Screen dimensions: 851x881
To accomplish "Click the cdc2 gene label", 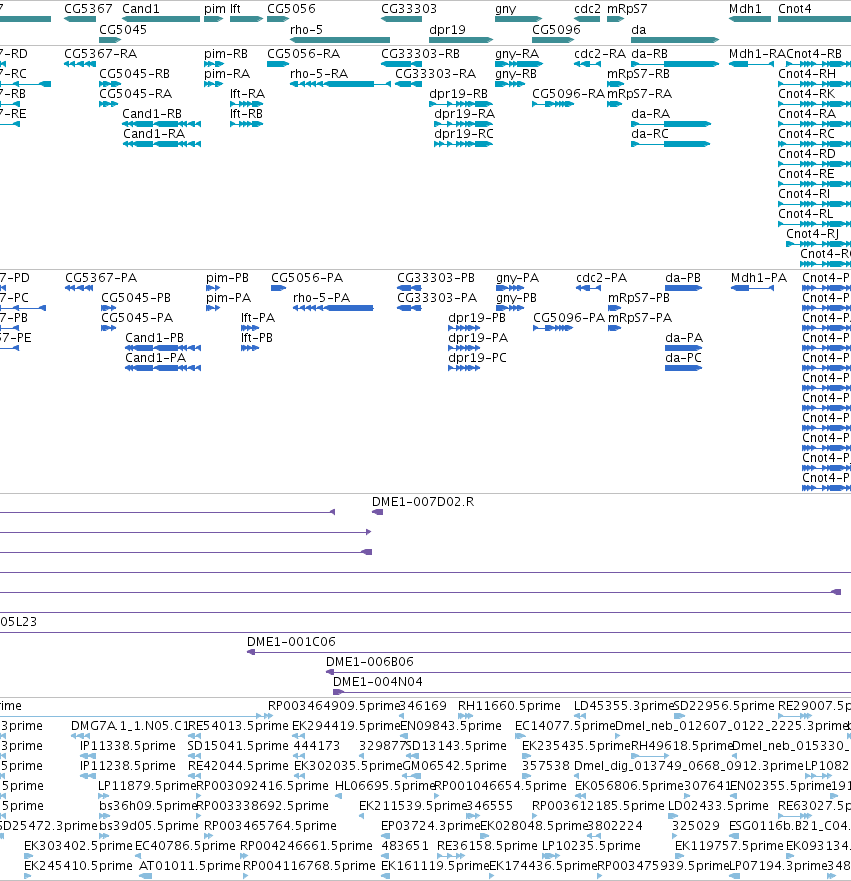I will coord(587,8).
